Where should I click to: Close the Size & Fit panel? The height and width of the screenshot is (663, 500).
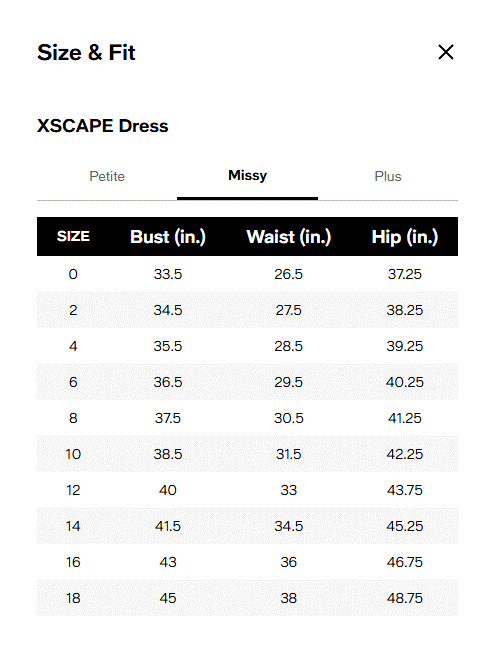pos(445,52)
